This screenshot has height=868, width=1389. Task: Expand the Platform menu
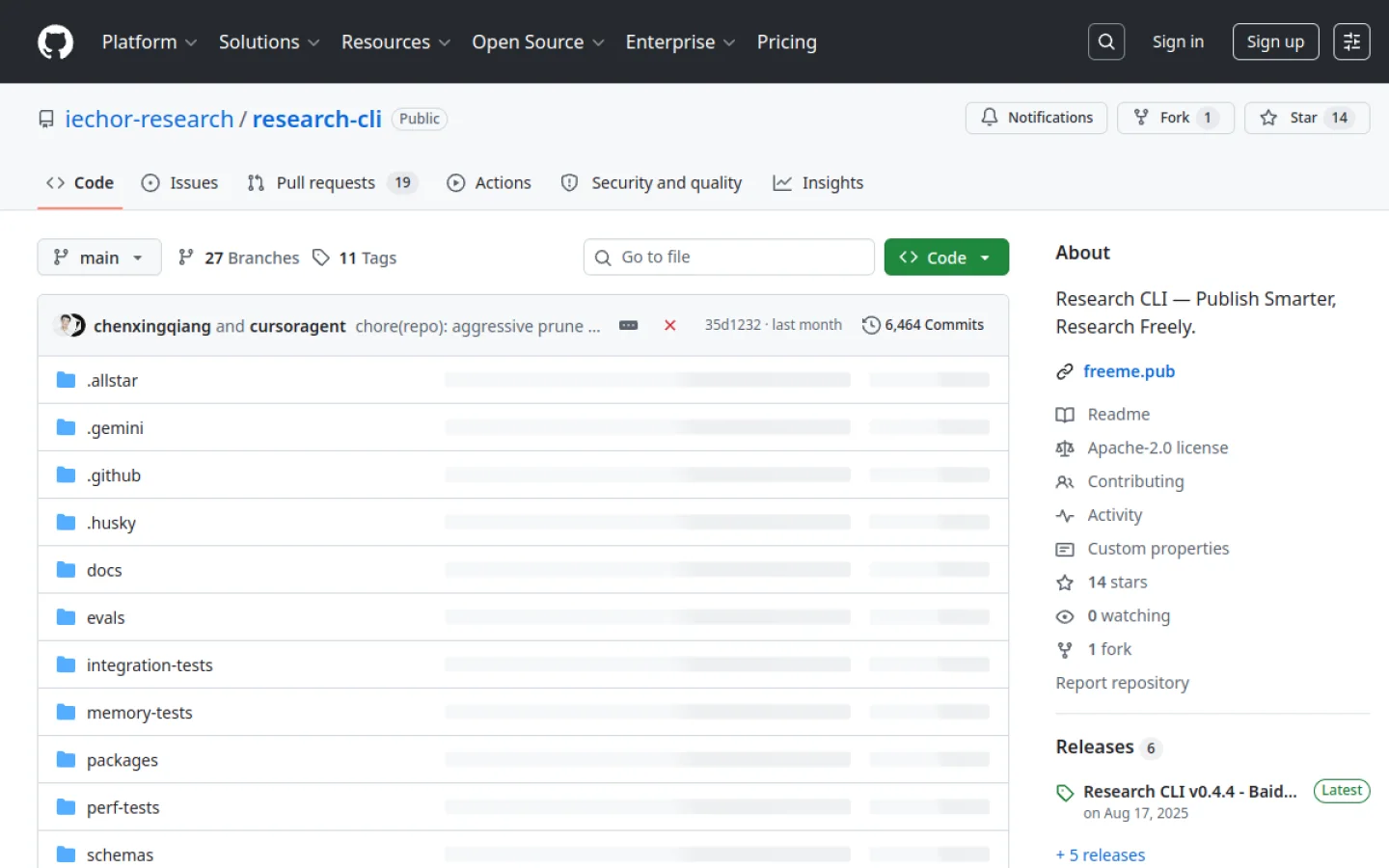coord(150,42)
